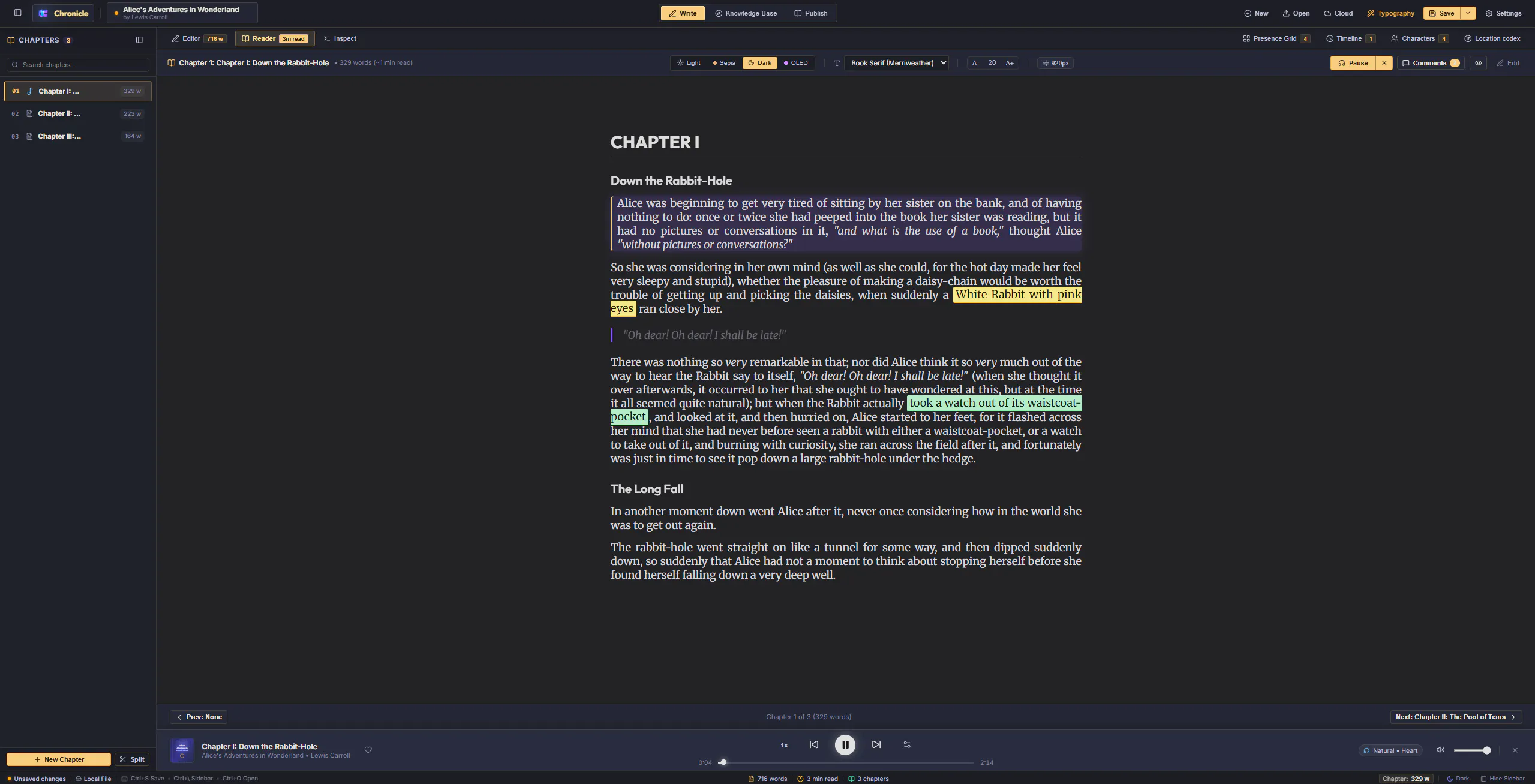
Task: Open the Presence Grid panel
Action: pyautogui.click(x=1276, y=38)
